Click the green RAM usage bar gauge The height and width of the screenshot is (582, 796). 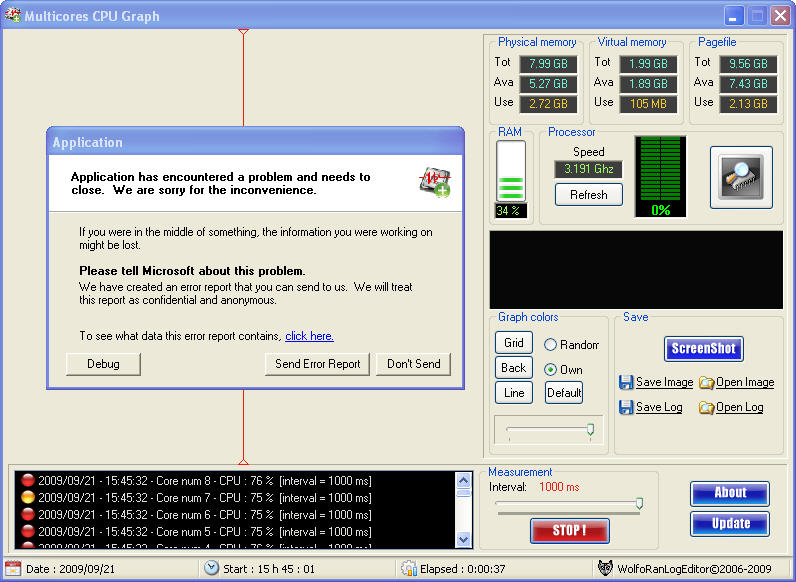click(x=510, y=171)
